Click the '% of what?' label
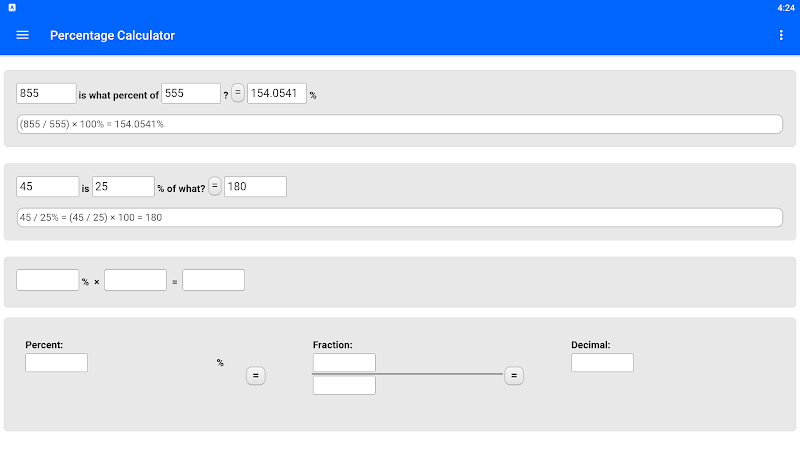The image size is (800, 450). pyautogui.click(x=181, y=189)
